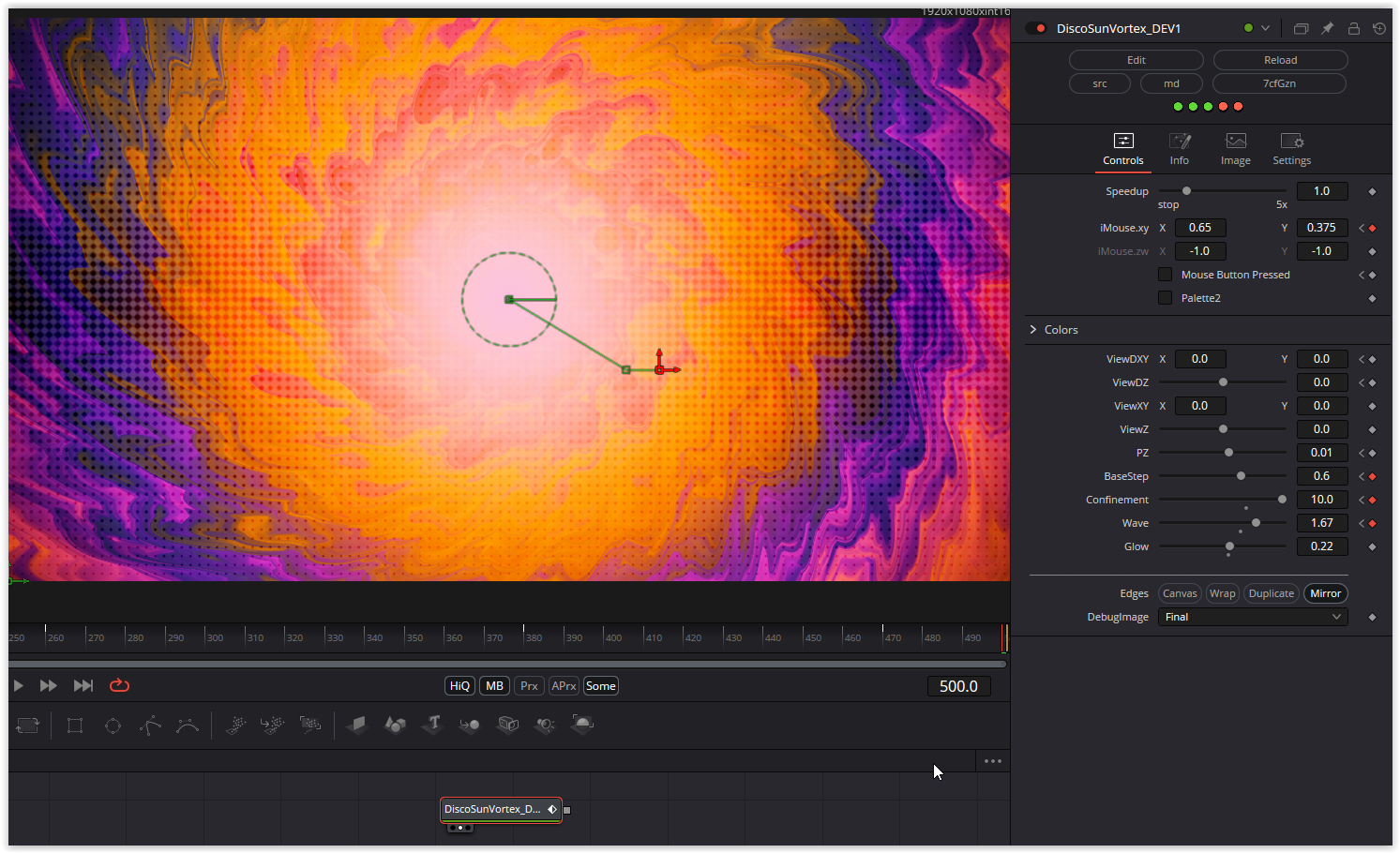1400x853 pixels.
Task: Select the B-Spline mask tool
Action: pos(187,725)
